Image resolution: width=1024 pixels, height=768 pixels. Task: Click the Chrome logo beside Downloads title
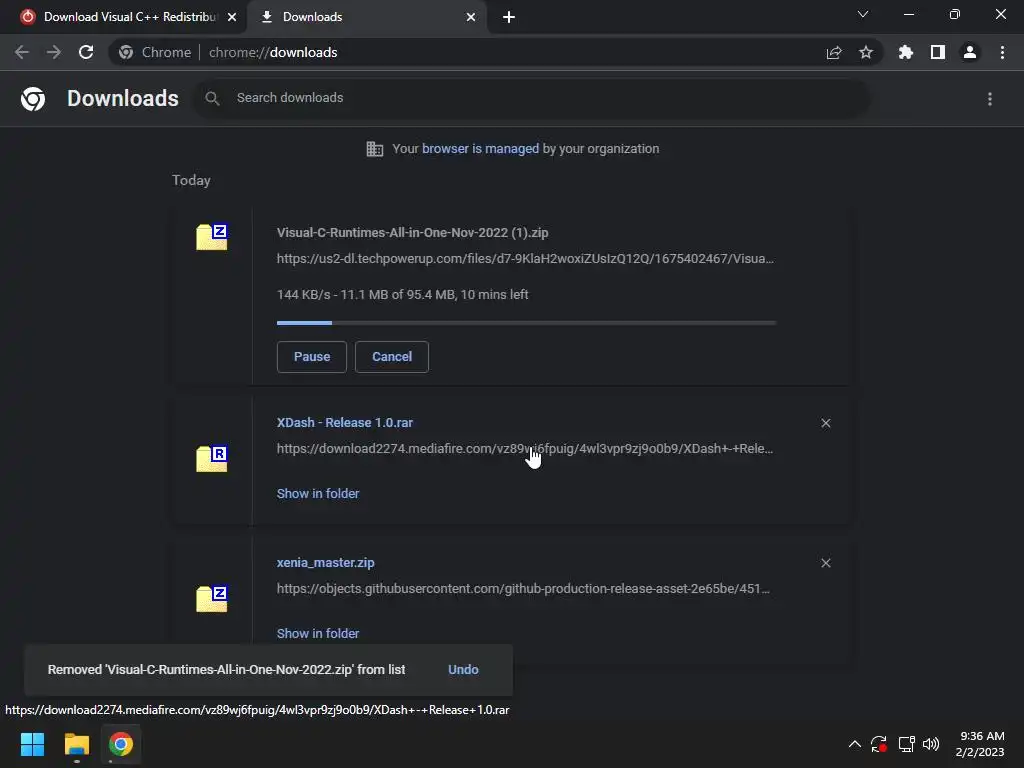[x=33, y=99]
